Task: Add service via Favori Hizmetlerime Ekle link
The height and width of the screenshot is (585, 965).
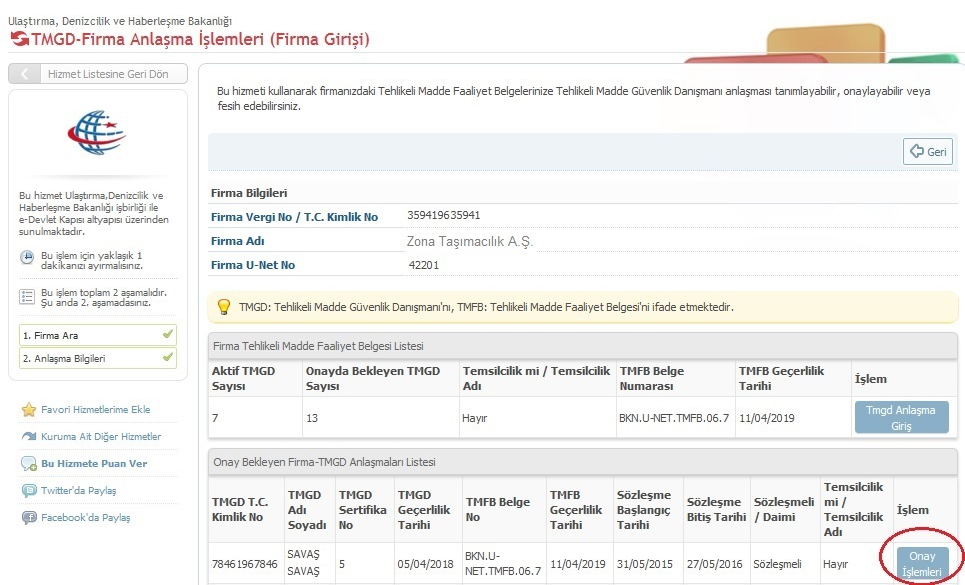Action: (95, 410)
